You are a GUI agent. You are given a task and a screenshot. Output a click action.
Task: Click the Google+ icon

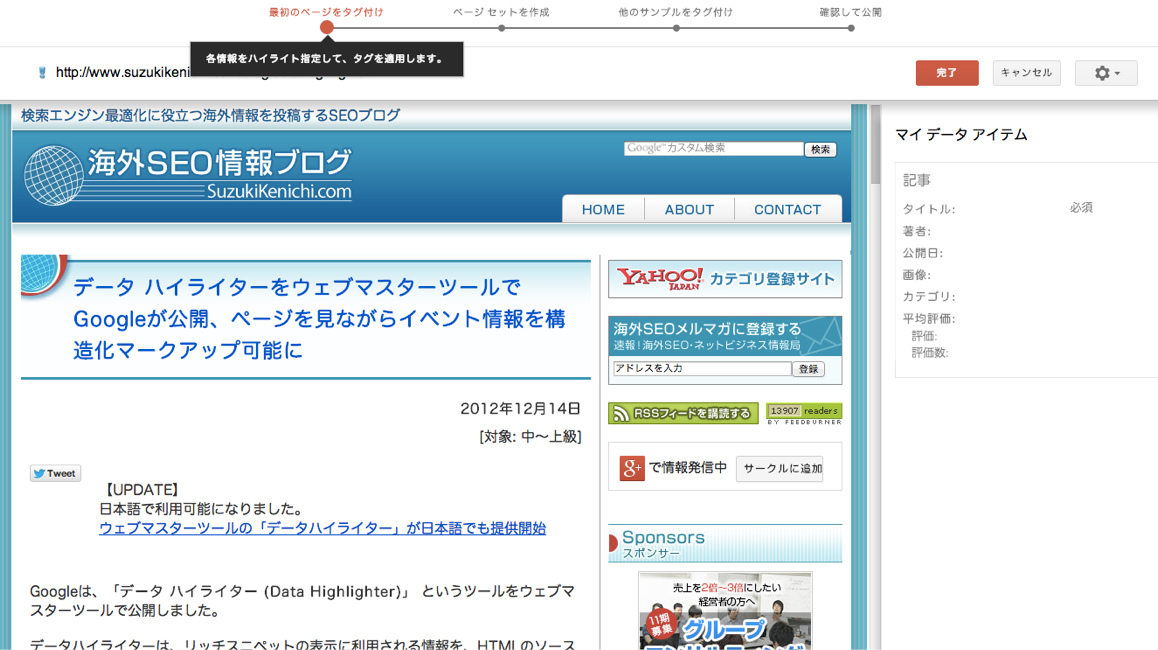631,468
